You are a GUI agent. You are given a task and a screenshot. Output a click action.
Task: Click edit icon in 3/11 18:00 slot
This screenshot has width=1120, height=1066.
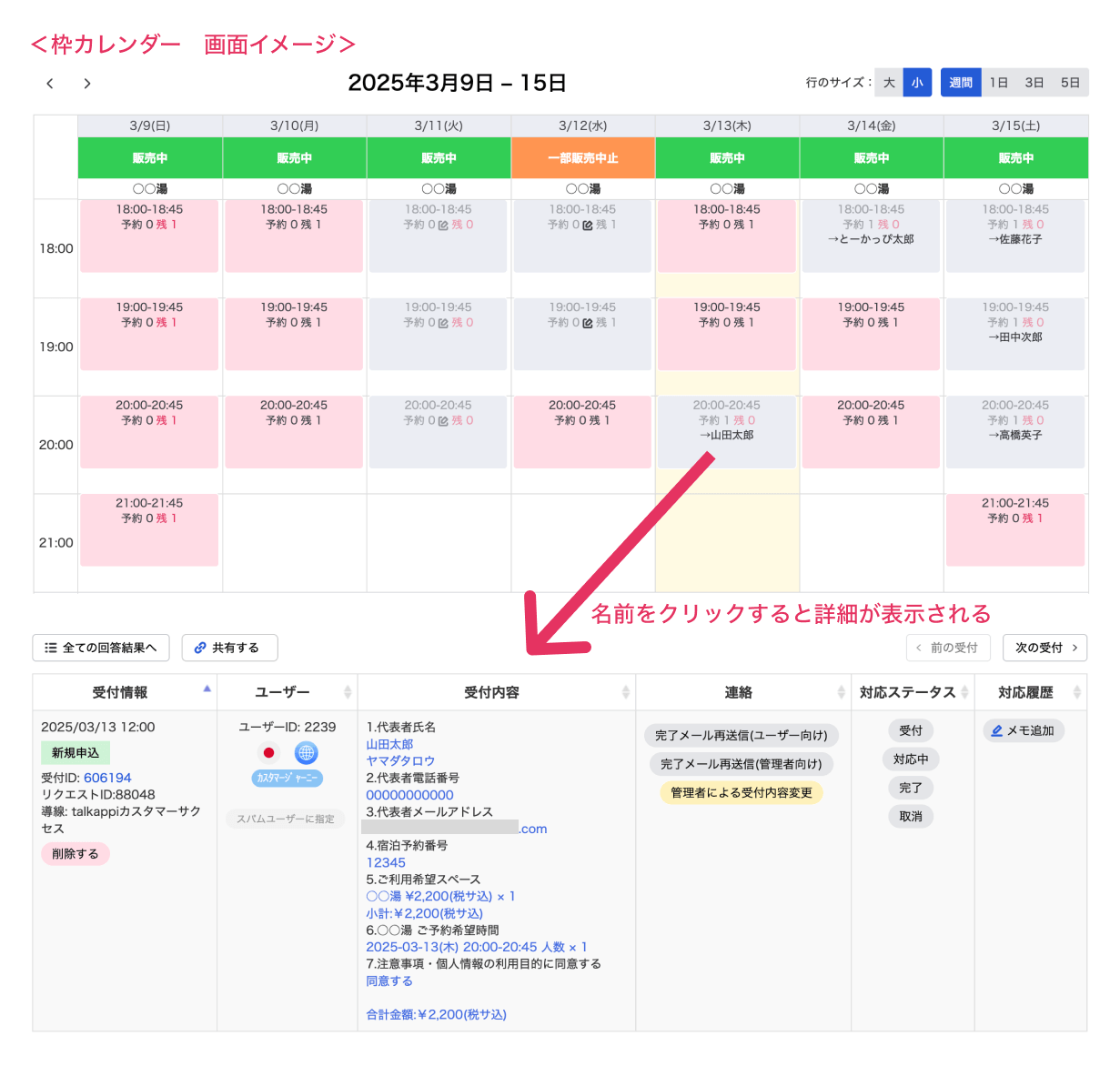pyautogui.click(x=443, y=226)
